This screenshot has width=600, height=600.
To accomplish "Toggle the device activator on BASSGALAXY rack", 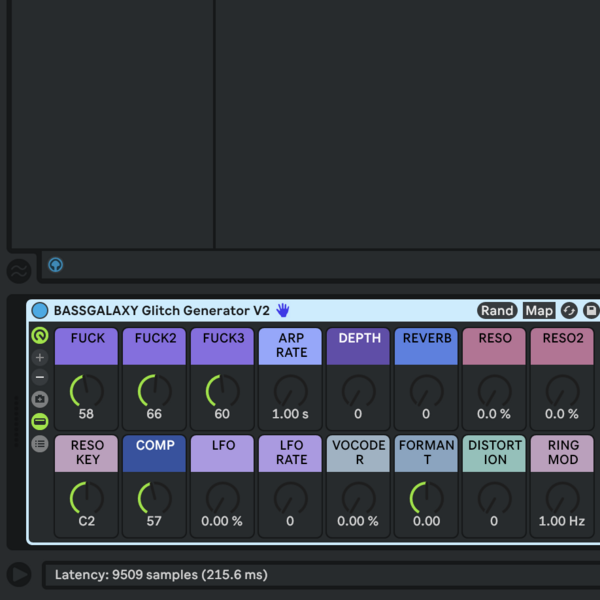I will (x=40, y=310).
